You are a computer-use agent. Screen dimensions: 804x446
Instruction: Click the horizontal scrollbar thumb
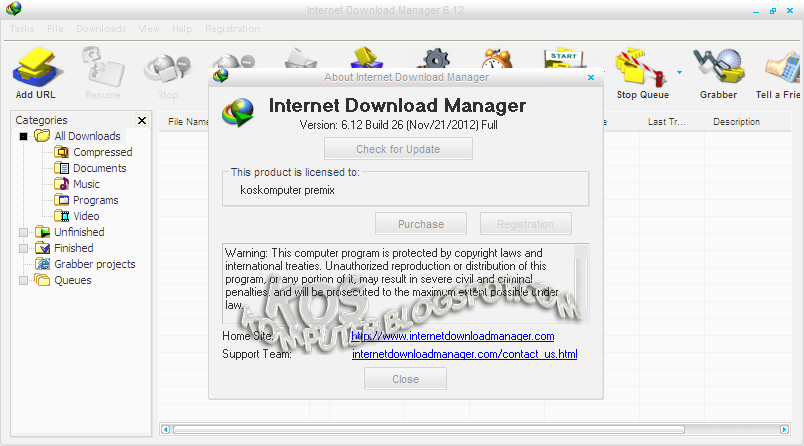tap(429, 430)
